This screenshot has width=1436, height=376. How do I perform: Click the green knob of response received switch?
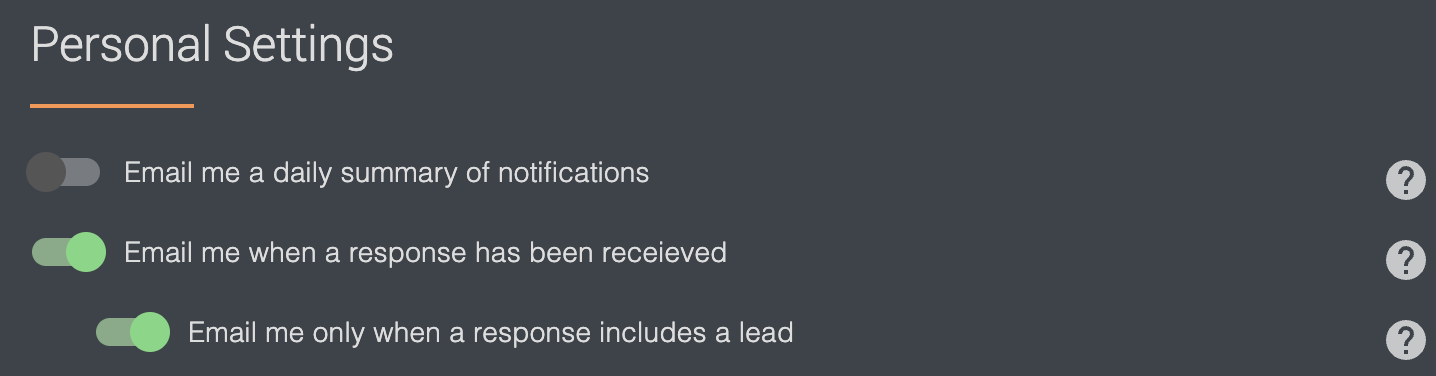[87, 252]
